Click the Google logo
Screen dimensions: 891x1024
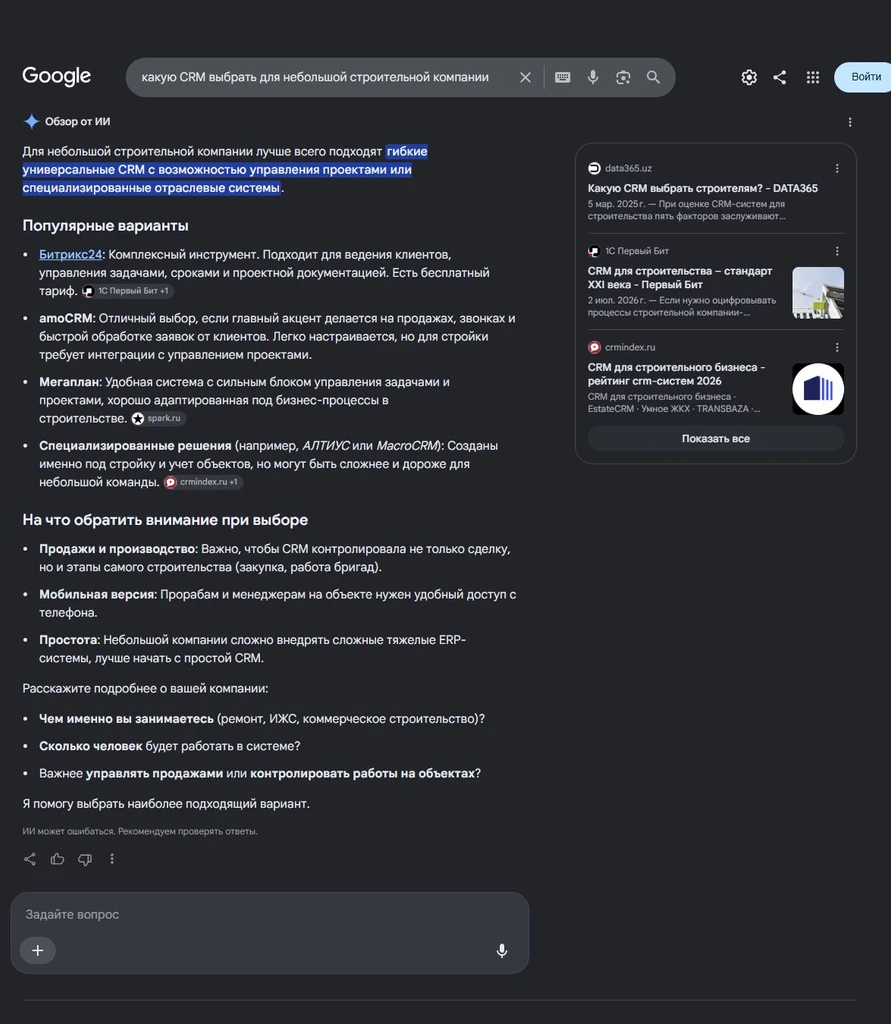tap(56, 76)
